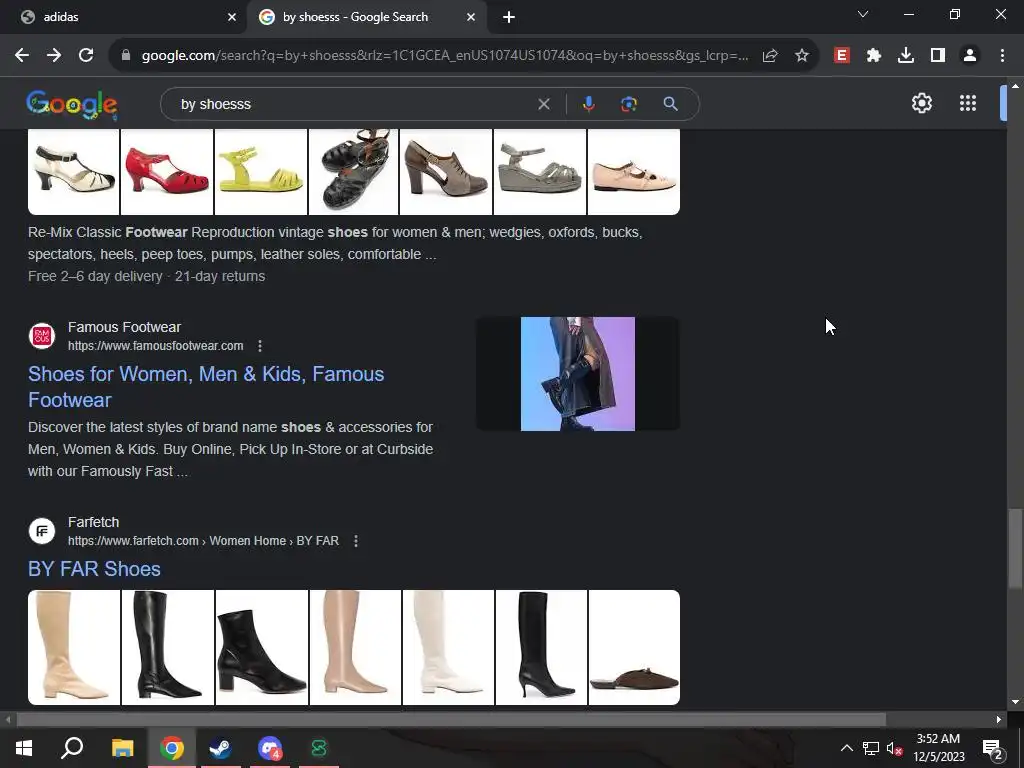Toggle the Chrome side panel

[938, 56]
